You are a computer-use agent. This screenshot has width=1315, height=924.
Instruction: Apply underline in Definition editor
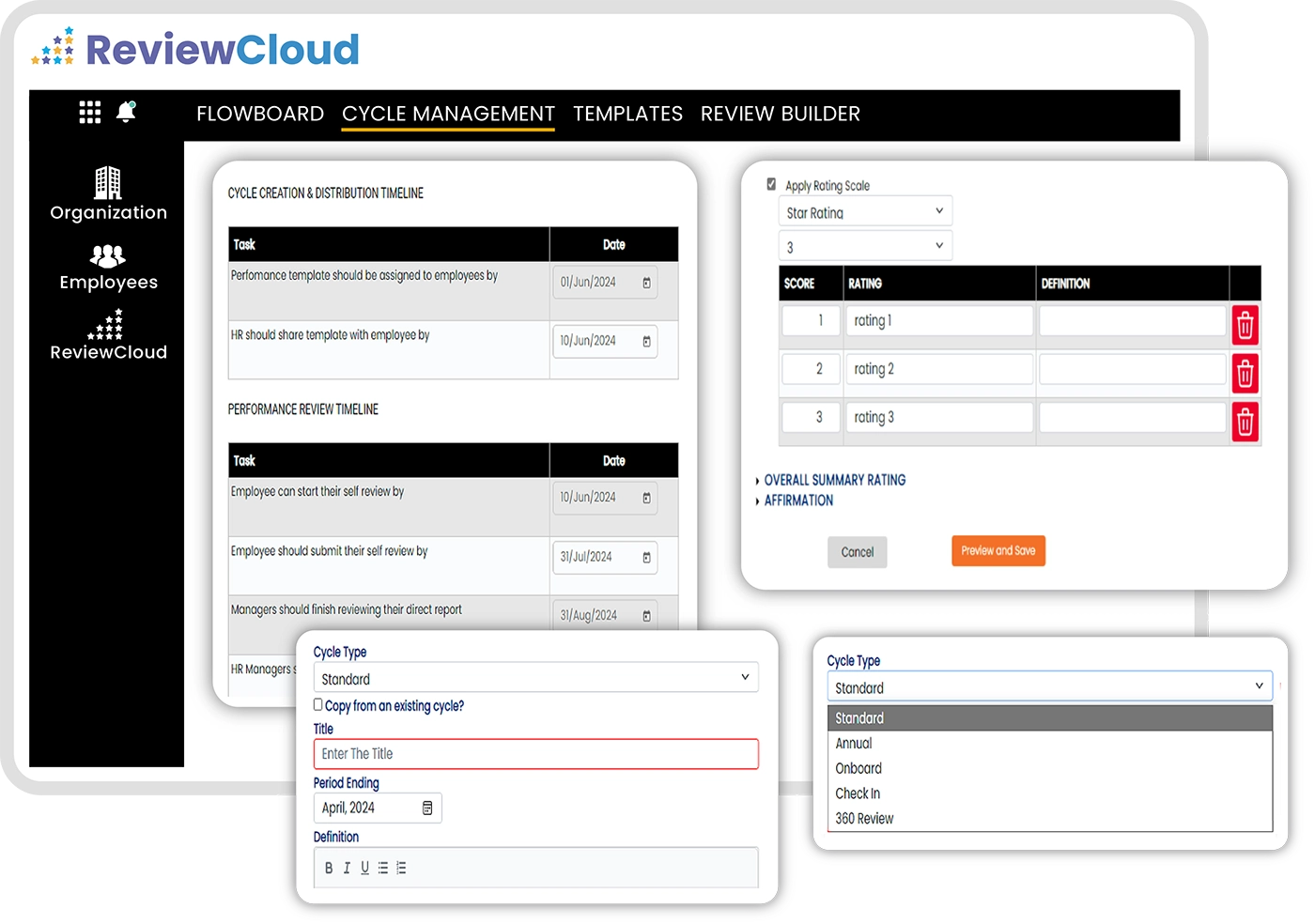[x=364, y=868]
